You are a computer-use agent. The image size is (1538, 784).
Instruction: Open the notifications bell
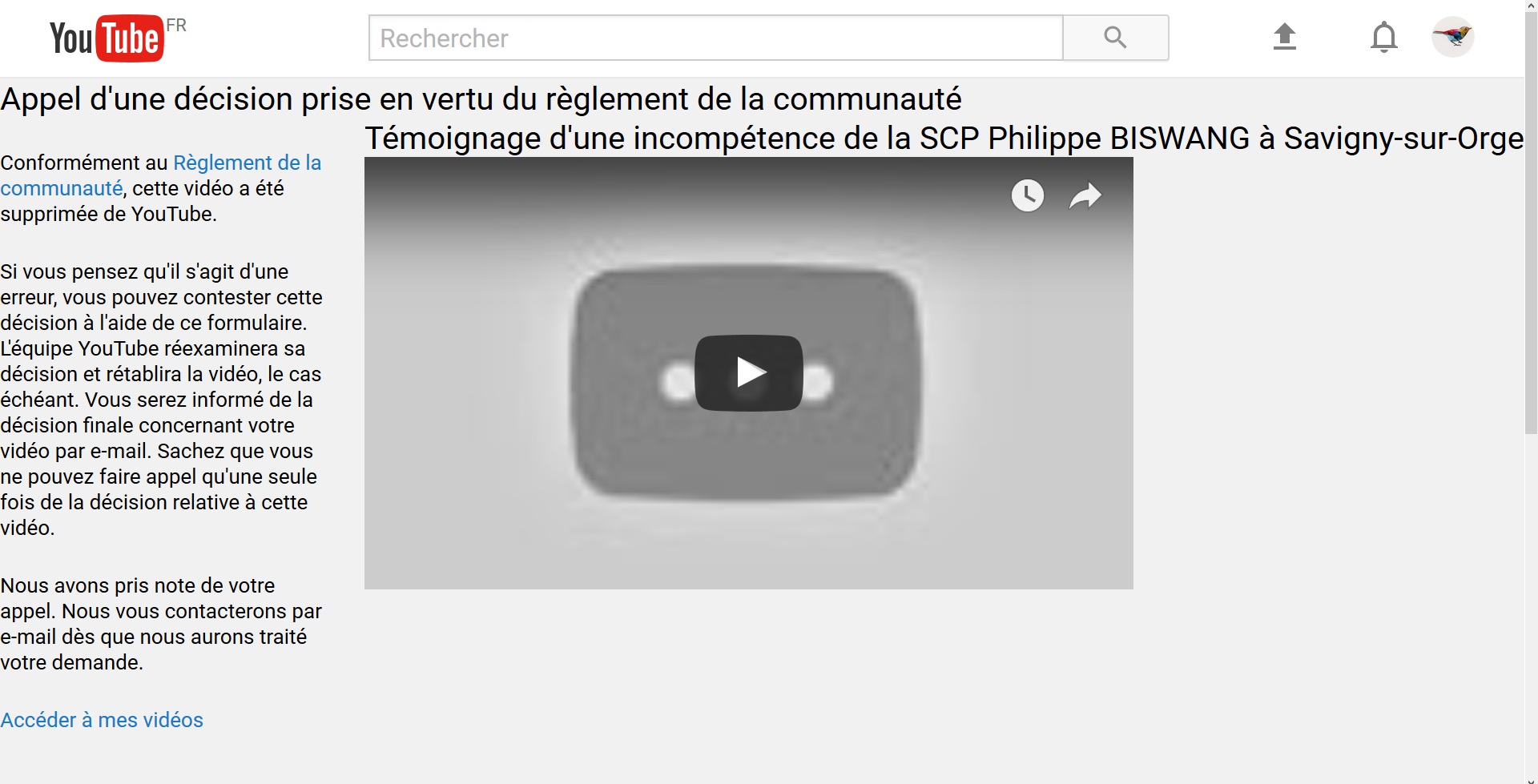coord(1383,38)
